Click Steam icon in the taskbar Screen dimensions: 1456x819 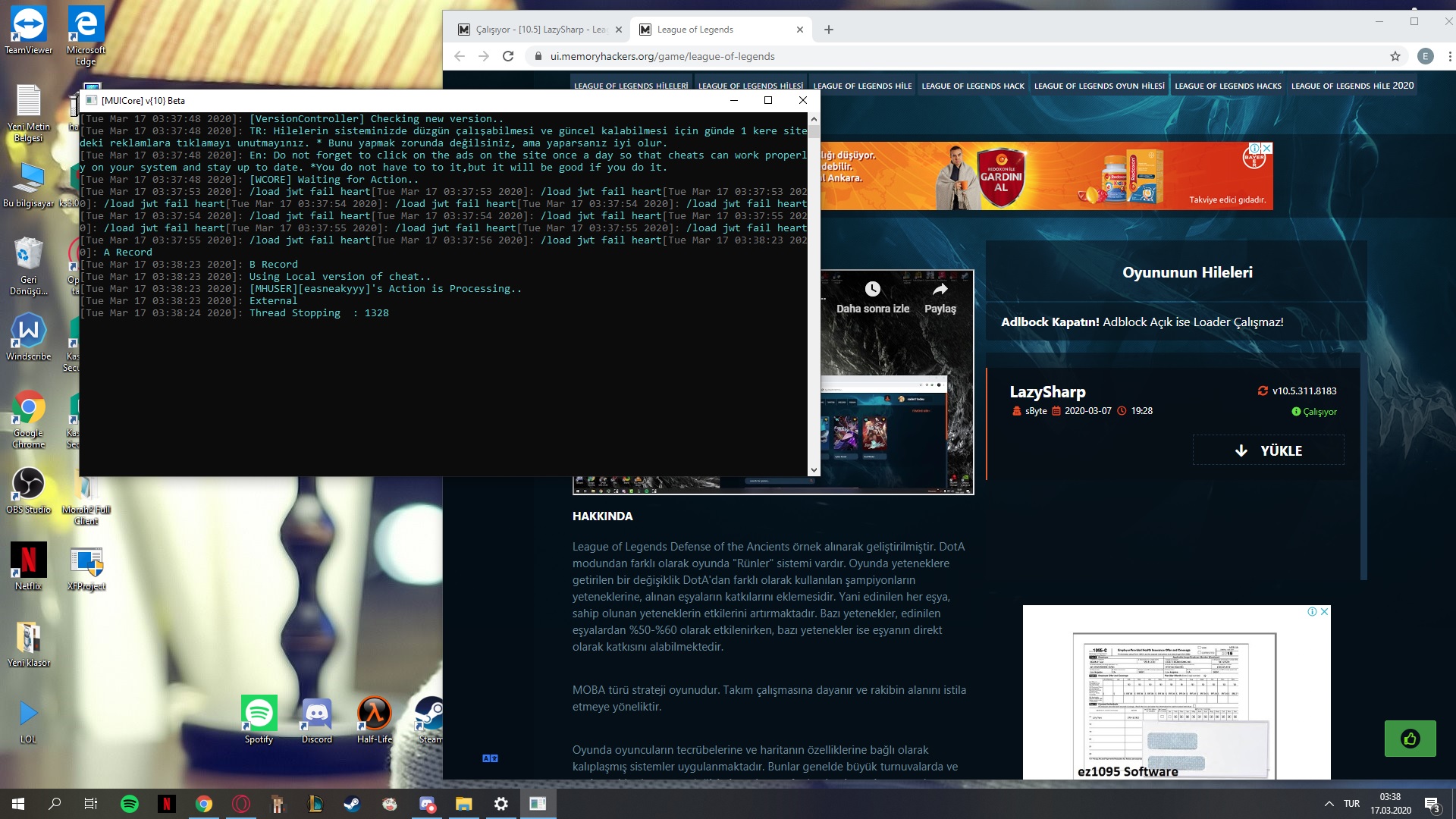(353, 804)
